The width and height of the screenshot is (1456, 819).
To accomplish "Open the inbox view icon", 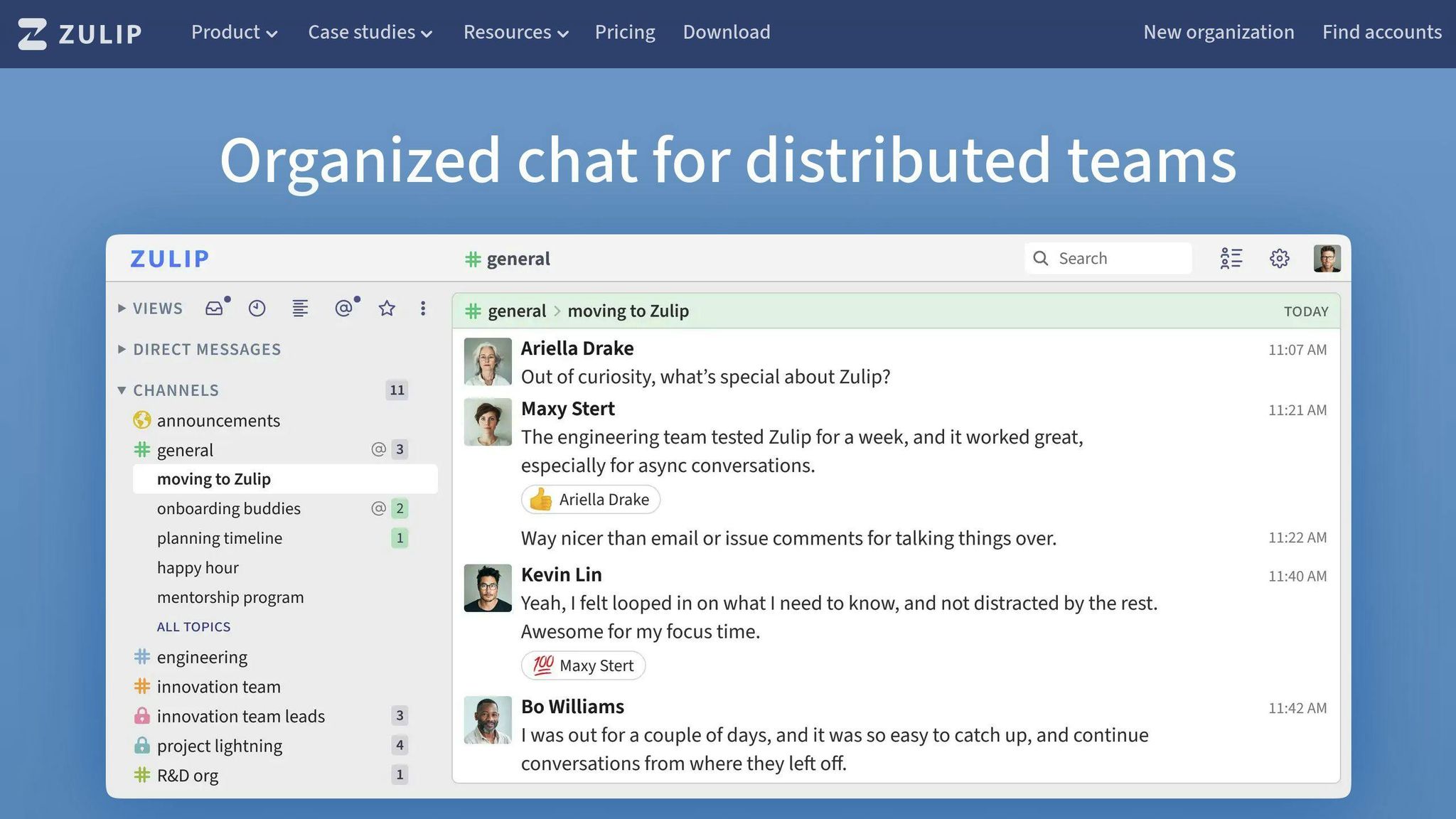I will click(x=215, y=308).
